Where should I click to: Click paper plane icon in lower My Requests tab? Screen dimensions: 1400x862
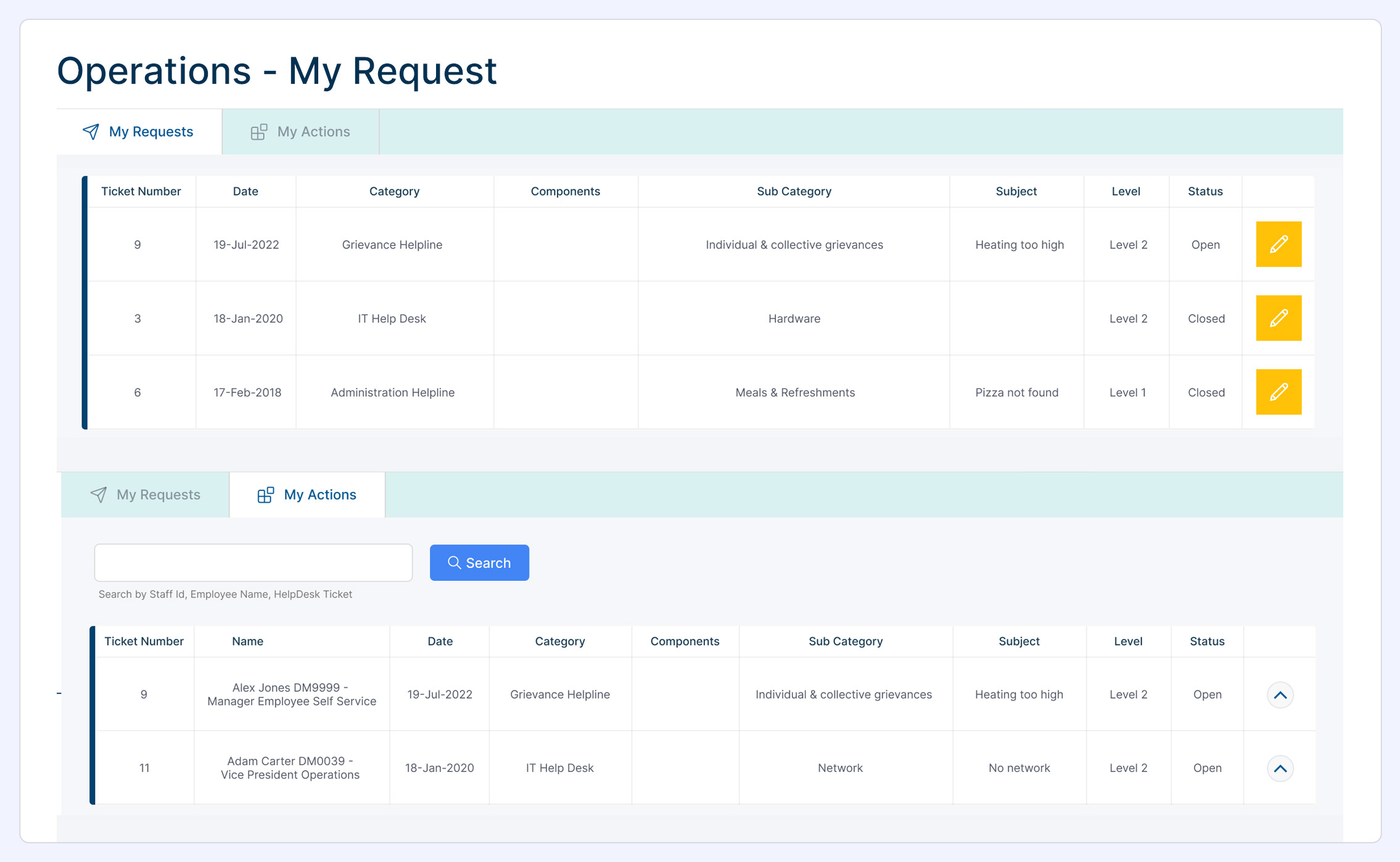click(99, 495)
